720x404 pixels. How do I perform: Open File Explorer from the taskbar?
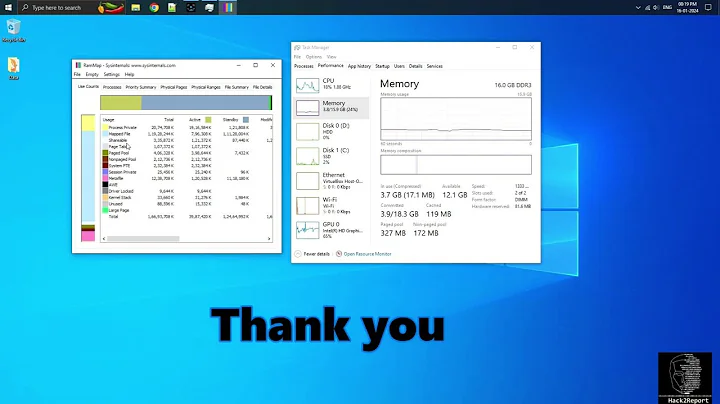click(x=135, y=7)
